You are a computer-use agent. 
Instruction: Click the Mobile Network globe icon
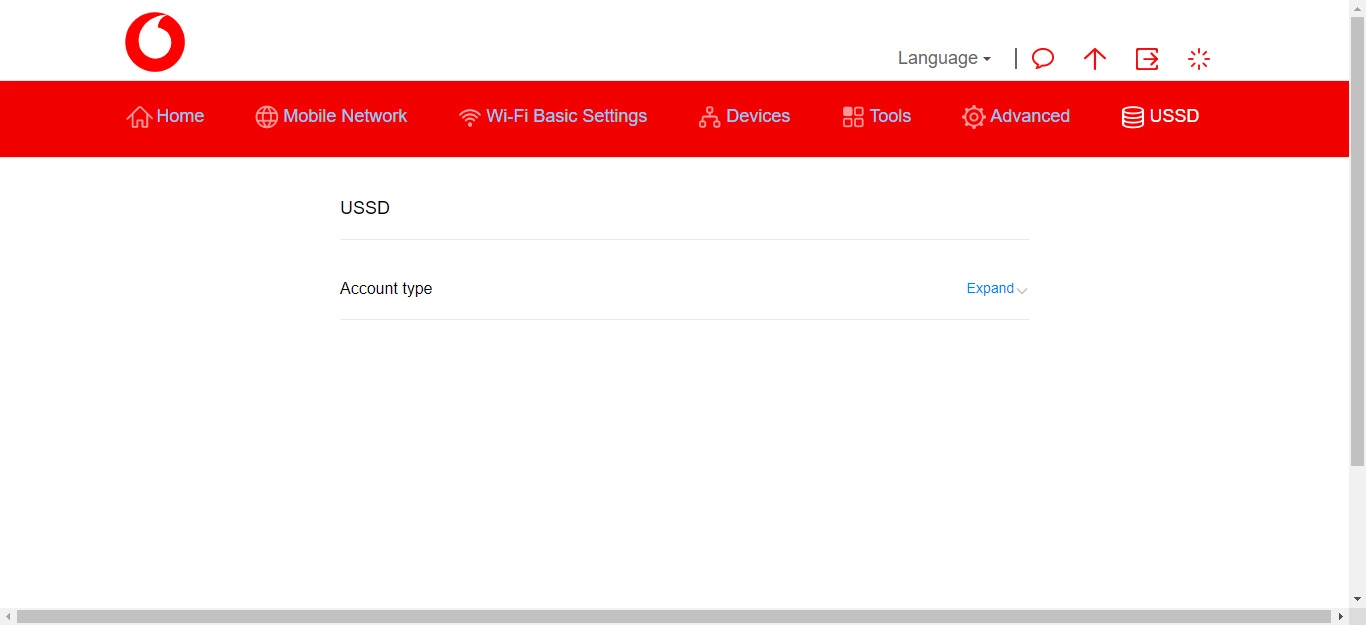coord(266,116)
